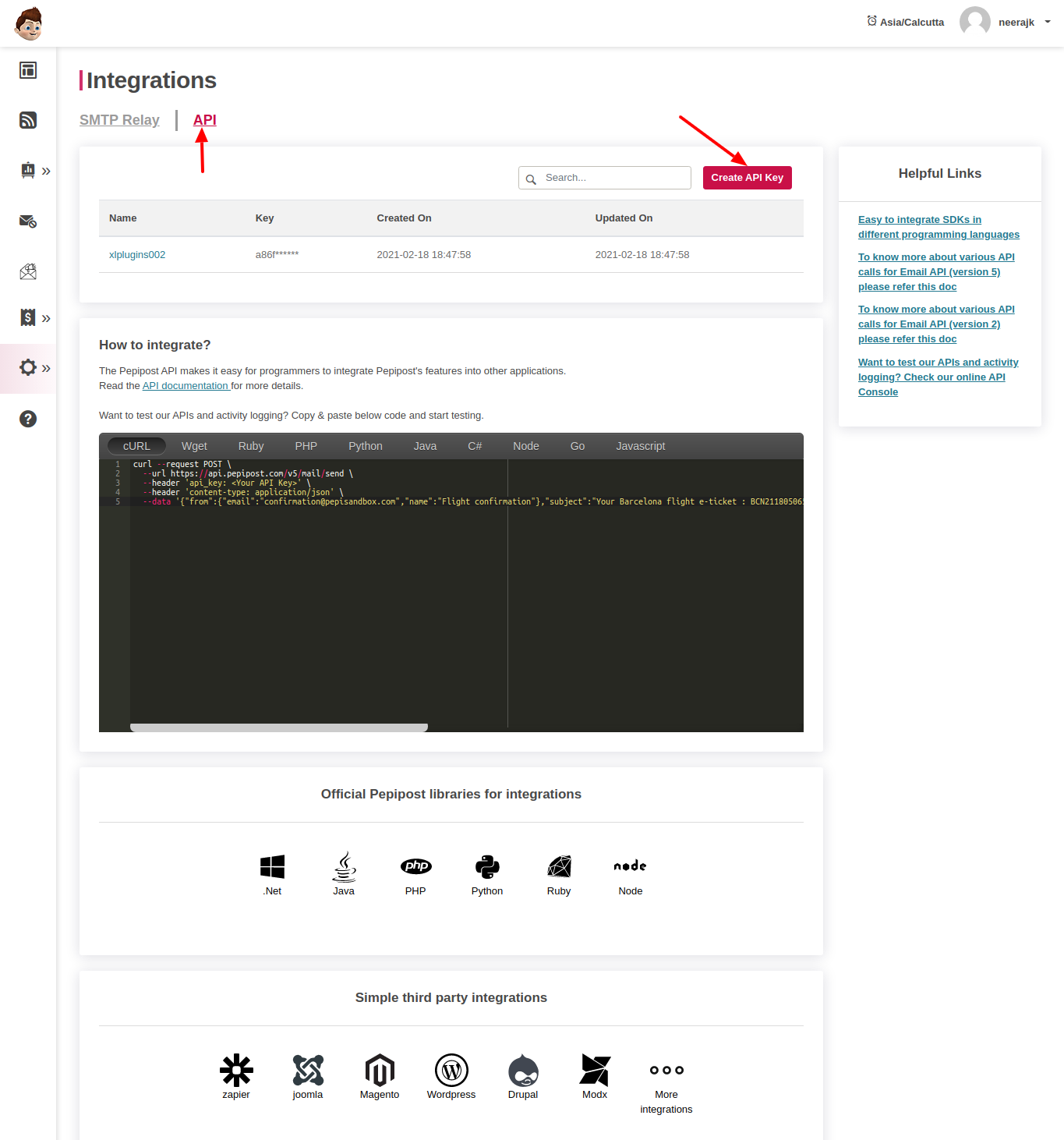Expand the billing submenu chevron
The image size is (1064, 1140).
click(x=46, y=318)
